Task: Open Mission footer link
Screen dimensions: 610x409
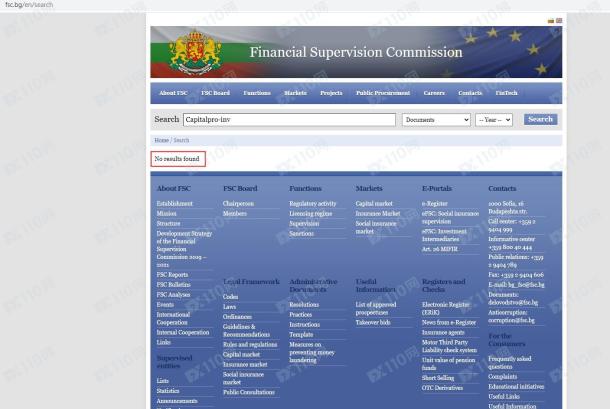Action: pos(167,214)
